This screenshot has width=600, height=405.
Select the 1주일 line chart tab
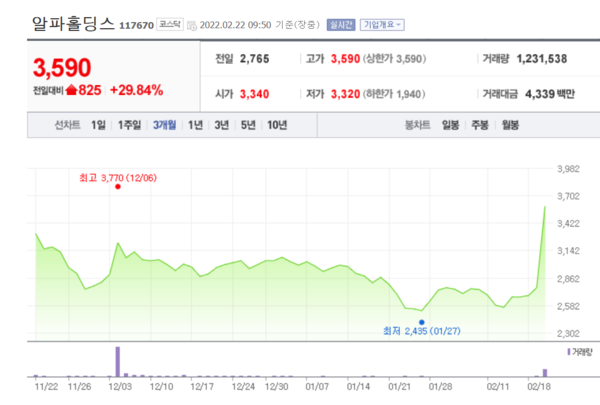point(129,125)
